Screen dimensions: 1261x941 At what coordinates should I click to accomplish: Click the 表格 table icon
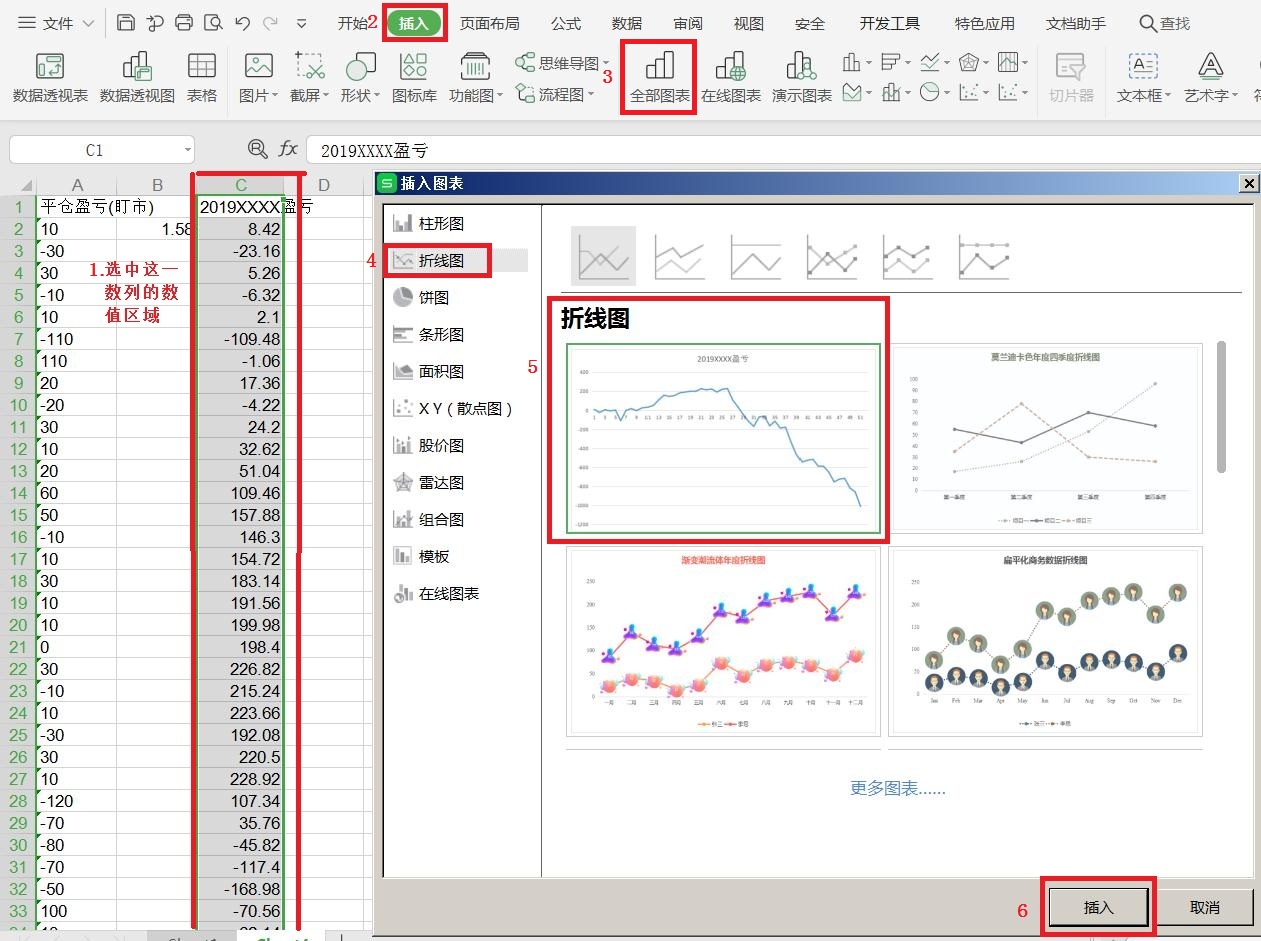coord(202,78)
